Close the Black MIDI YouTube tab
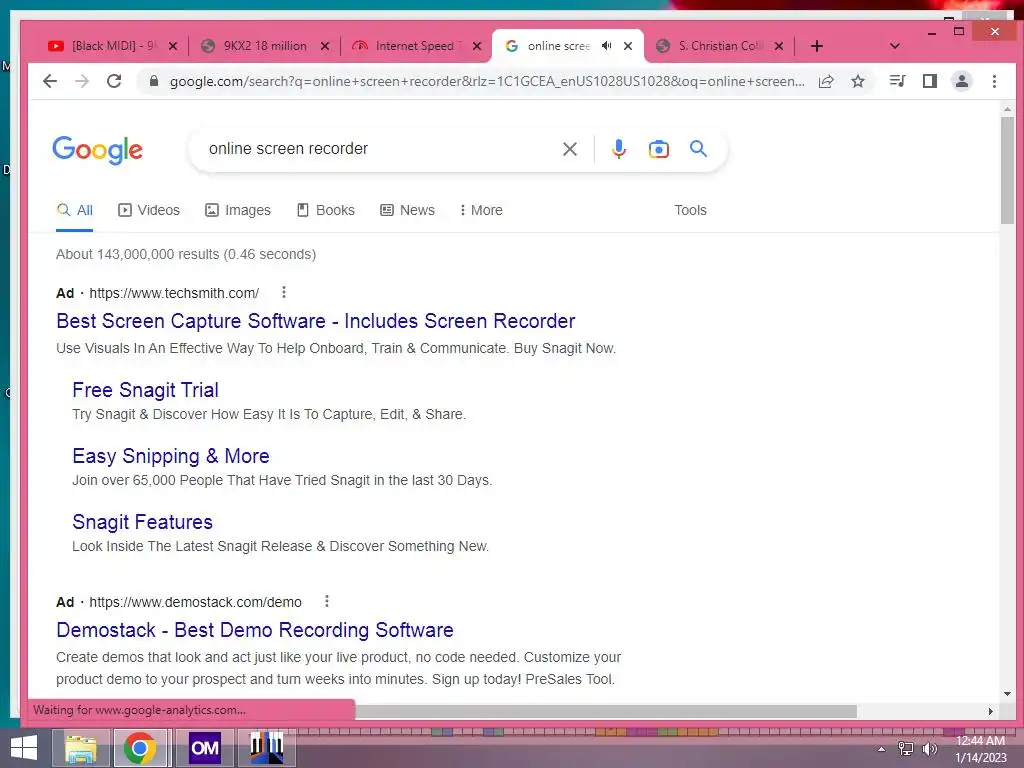The height and width of the screenshot is (768, 1024). coord(173,46)
